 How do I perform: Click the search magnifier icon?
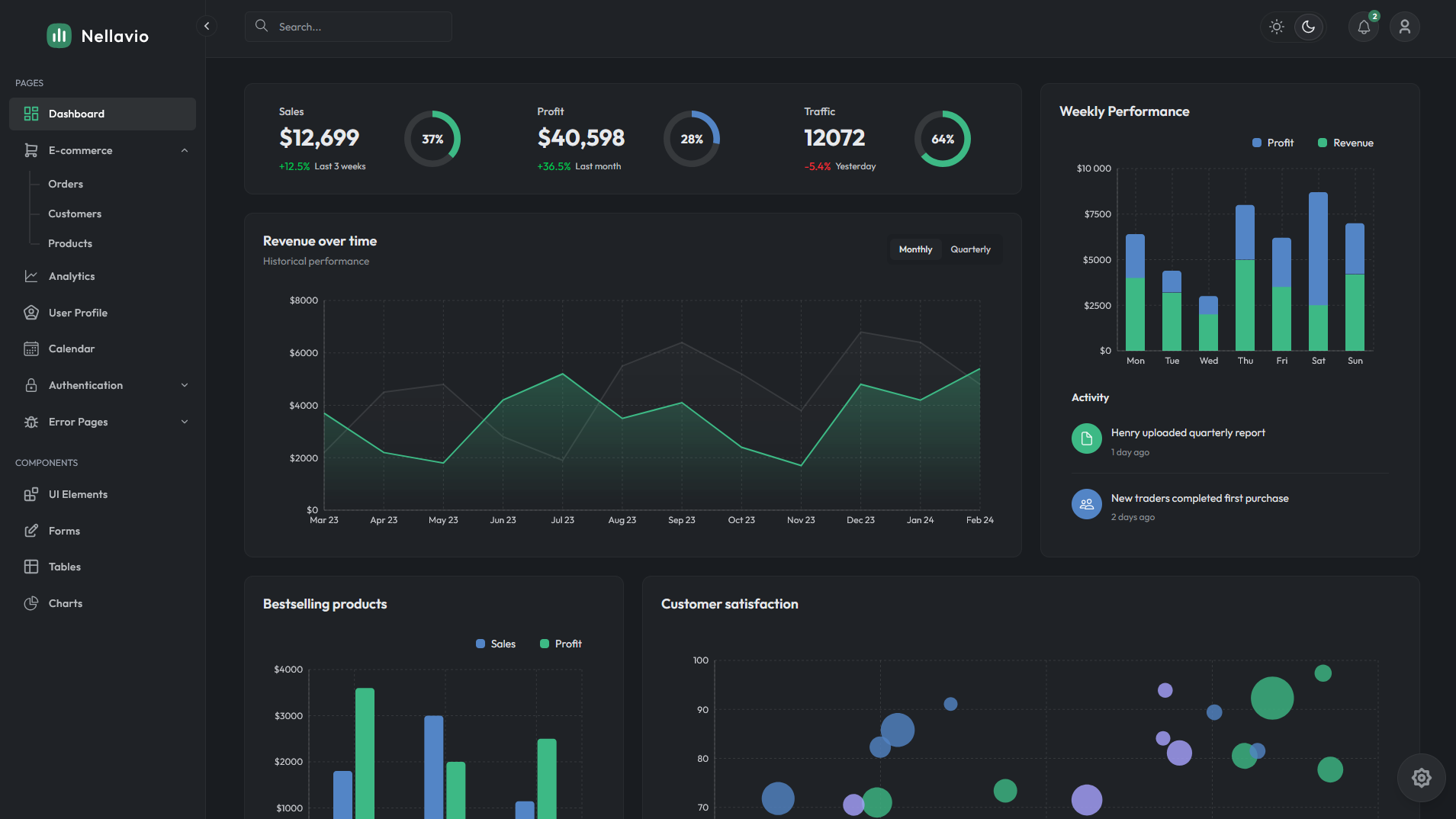click(x=262, y=26)
